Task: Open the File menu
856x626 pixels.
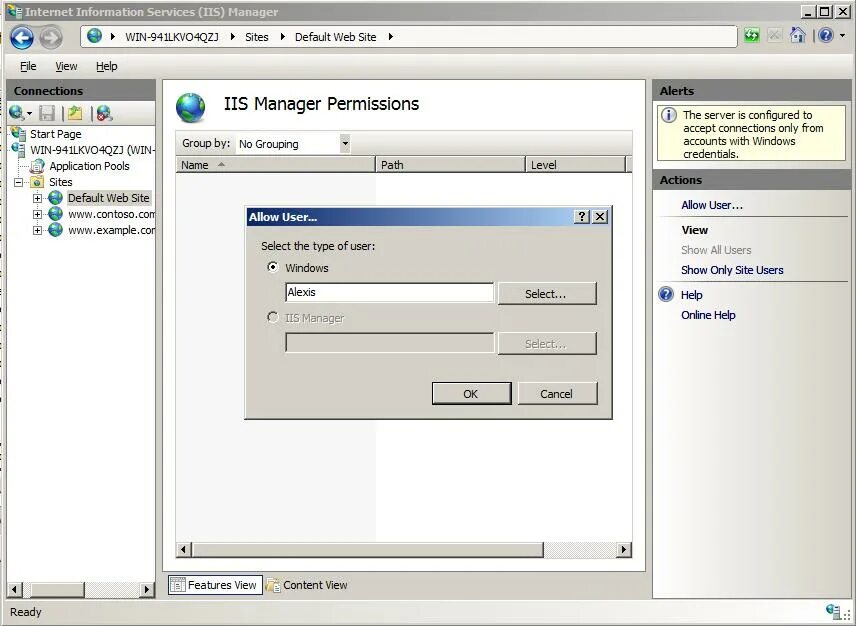Action: [x=28, y=66]
